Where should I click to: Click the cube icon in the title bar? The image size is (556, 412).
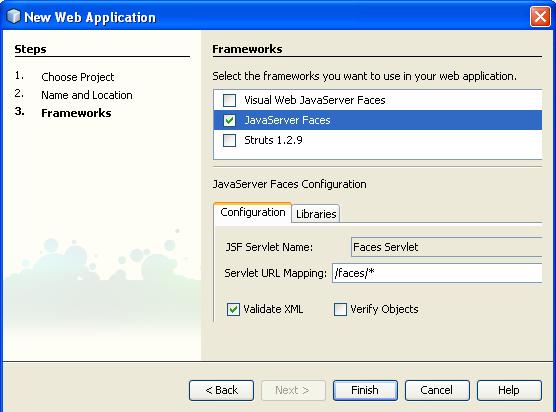[14, 16]
